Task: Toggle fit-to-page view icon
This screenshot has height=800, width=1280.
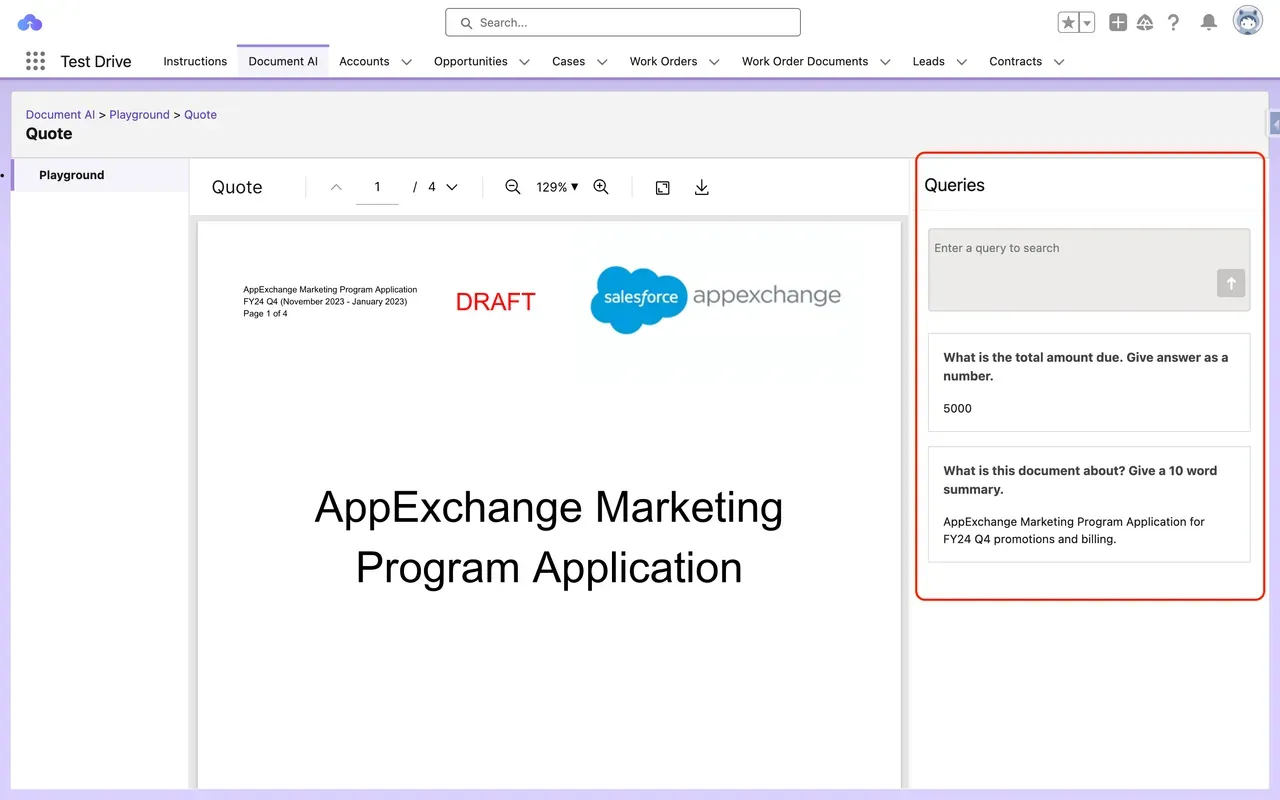Action: (662, 187)
